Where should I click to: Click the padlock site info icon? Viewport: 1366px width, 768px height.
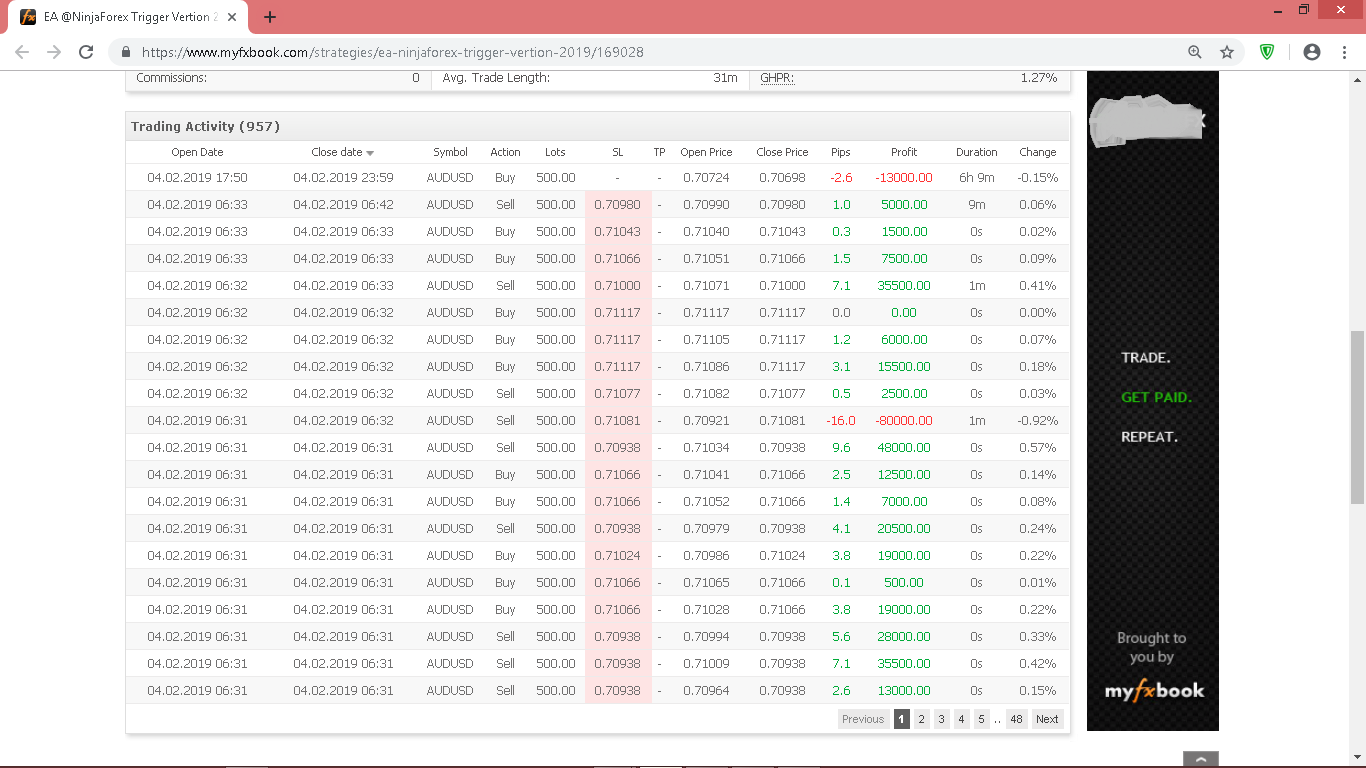point(126,52)
